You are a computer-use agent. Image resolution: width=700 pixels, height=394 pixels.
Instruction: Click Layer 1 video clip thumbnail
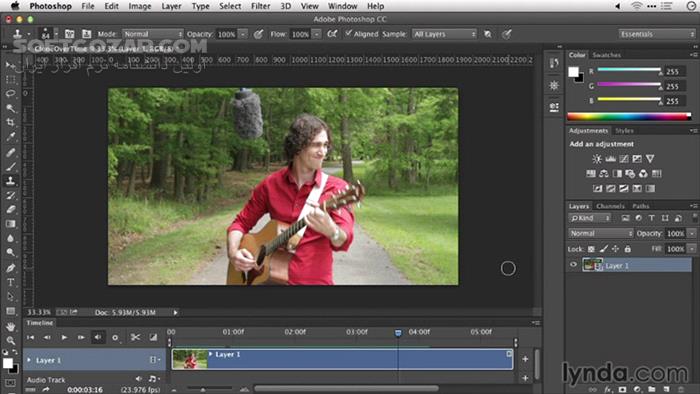190,359
